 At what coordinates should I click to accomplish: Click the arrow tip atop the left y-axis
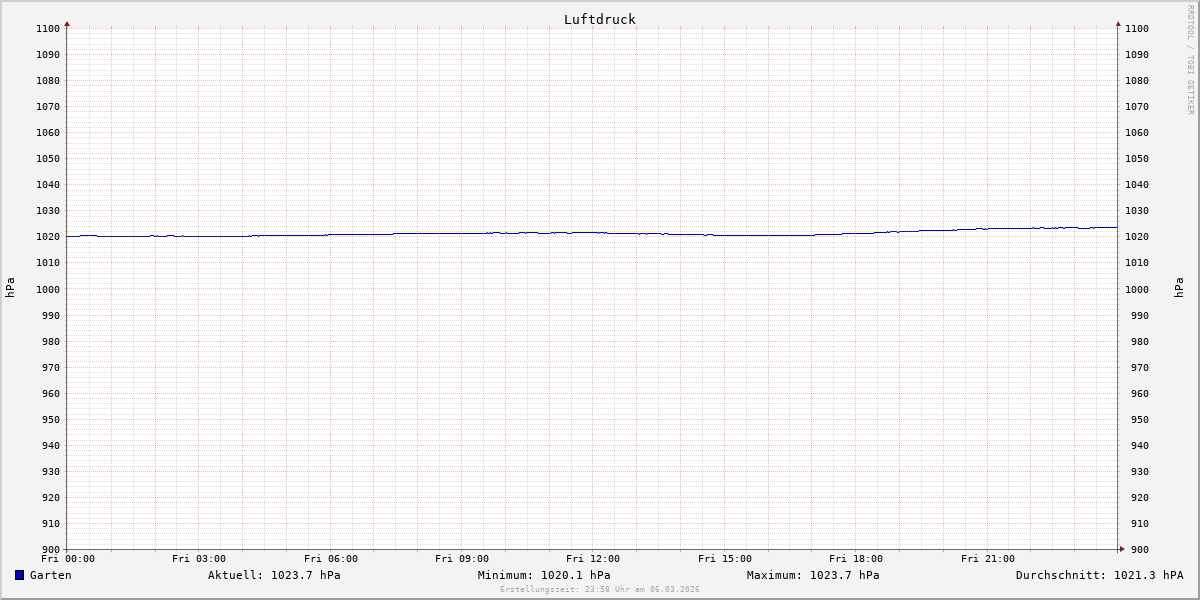[x=67, y=23]
